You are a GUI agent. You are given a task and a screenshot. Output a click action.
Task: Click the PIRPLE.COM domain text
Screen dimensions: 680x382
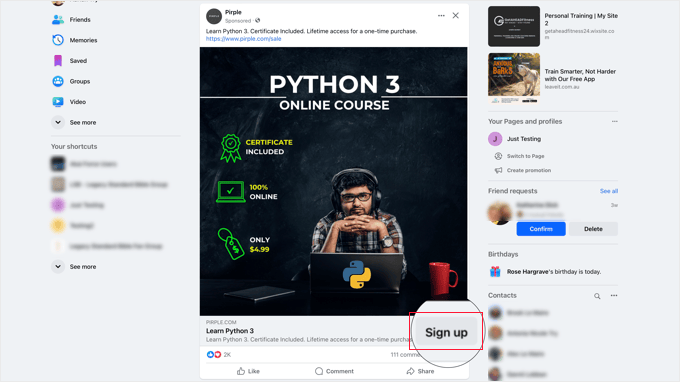click(x=221, y=322)
